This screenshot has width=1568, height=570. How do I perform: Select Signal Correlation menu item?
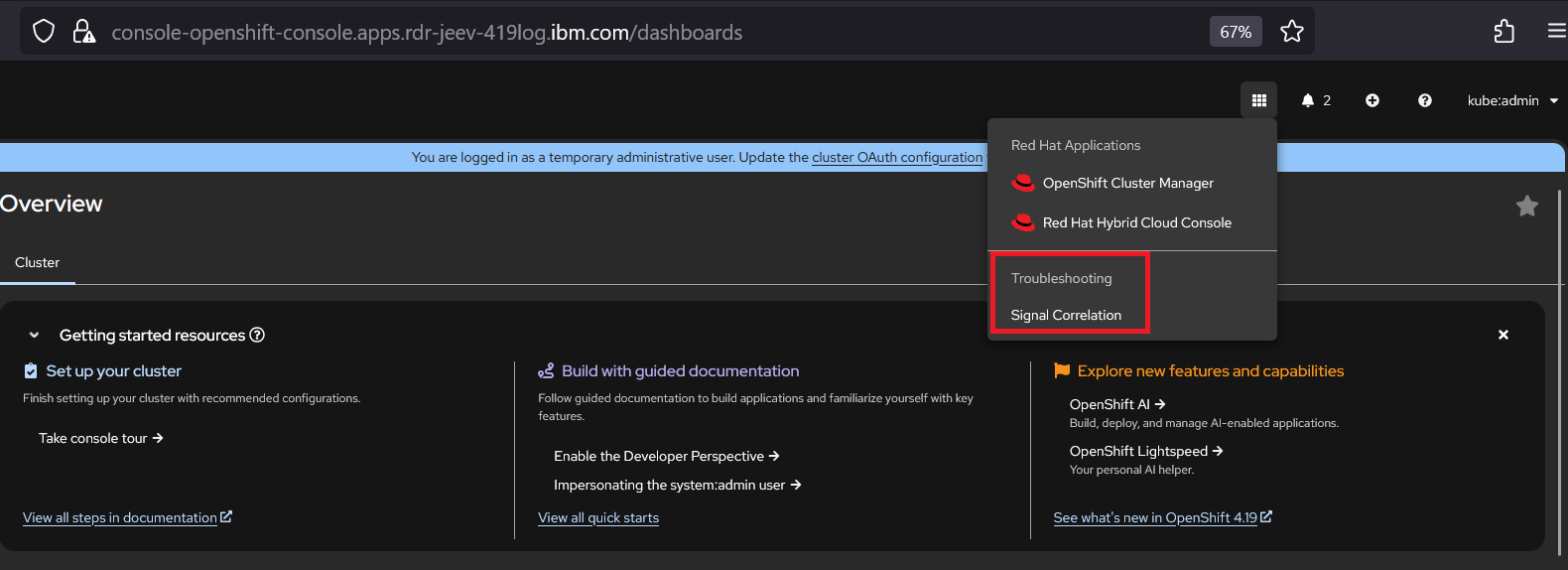click(1066, 315)
